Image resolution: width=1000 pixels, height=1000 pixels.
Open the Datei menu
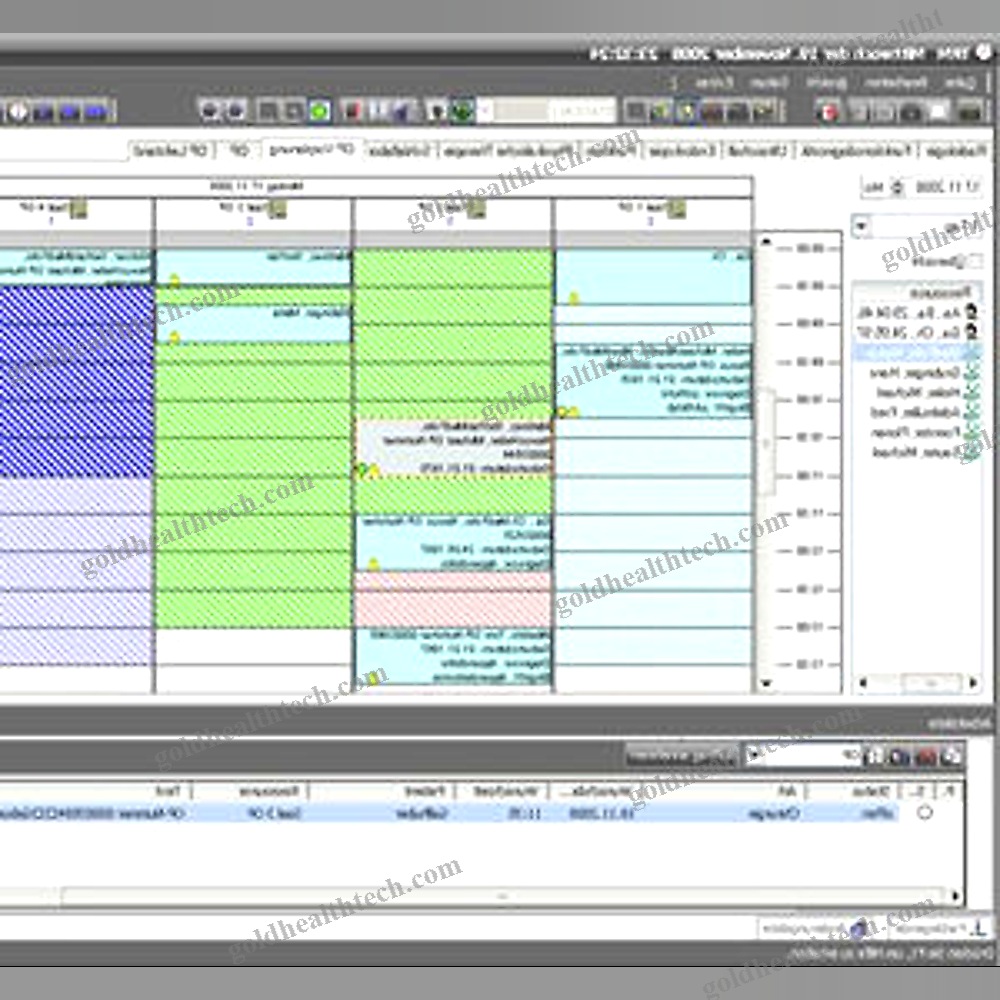pyautogui.click(x=960, y=82)
